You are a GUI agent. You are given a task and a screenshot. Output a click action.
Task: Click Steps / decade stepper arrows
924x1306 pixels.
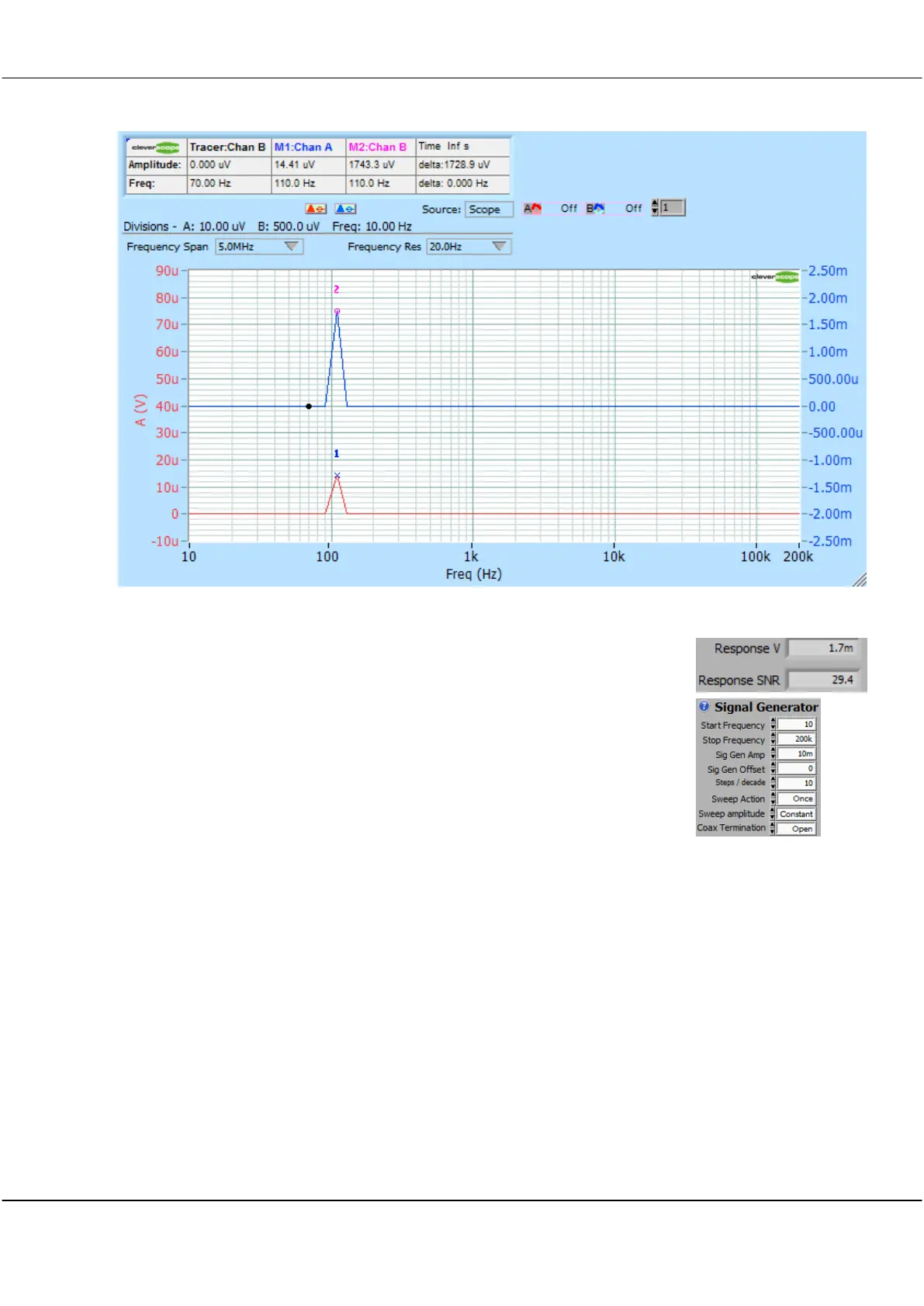[x=773, y=783]
